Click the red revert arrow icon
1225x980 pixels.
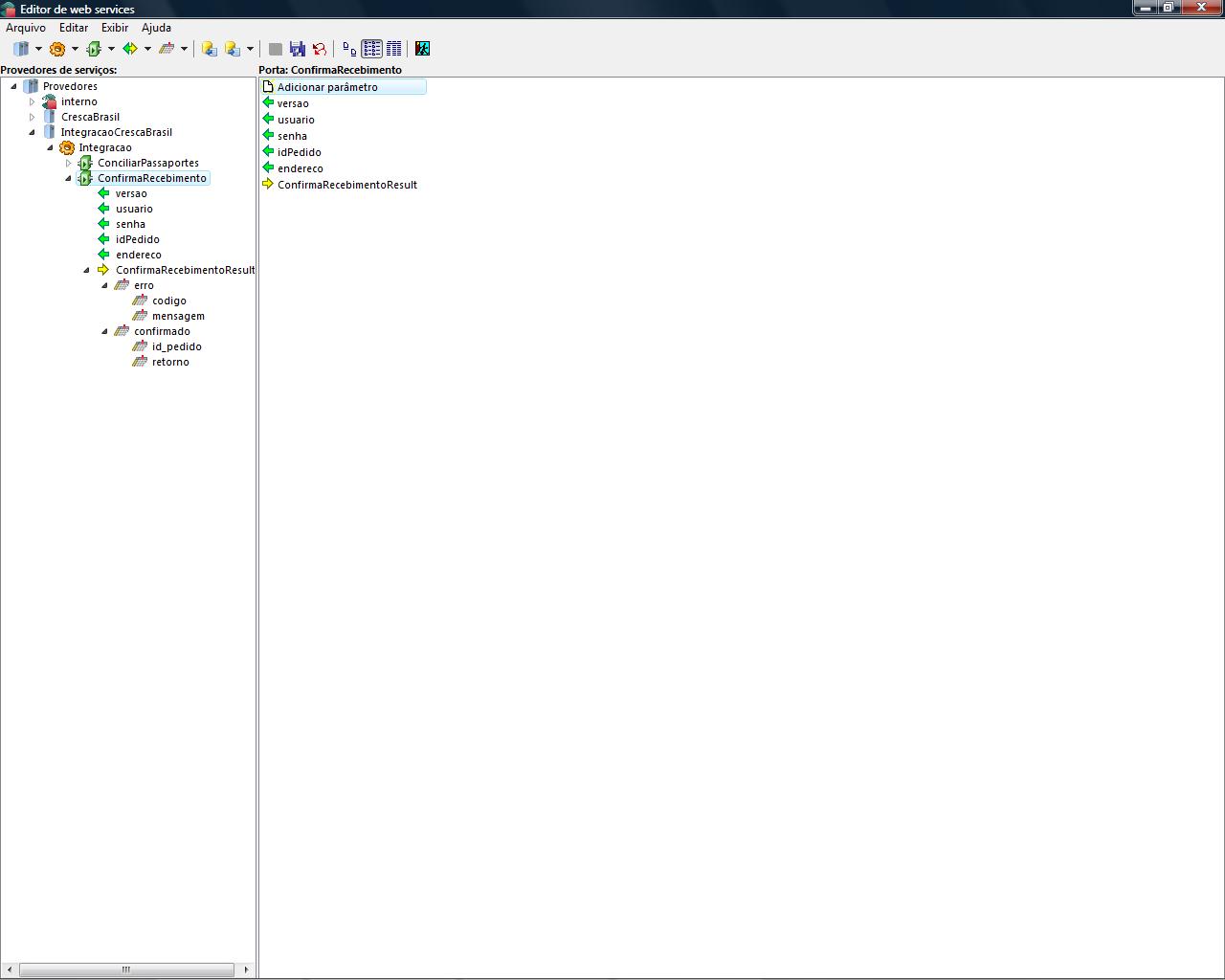320,49
